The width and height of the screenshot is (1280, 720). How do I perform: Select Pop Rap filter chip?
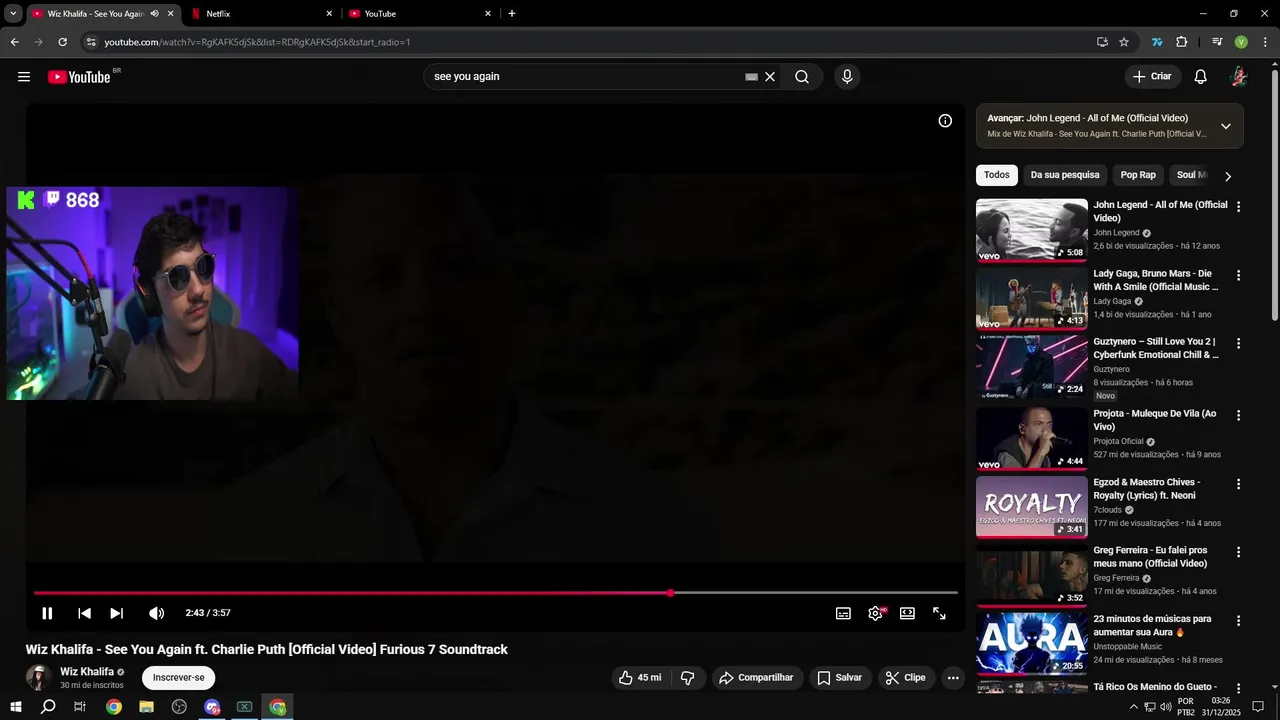[x=1138, y=175]
